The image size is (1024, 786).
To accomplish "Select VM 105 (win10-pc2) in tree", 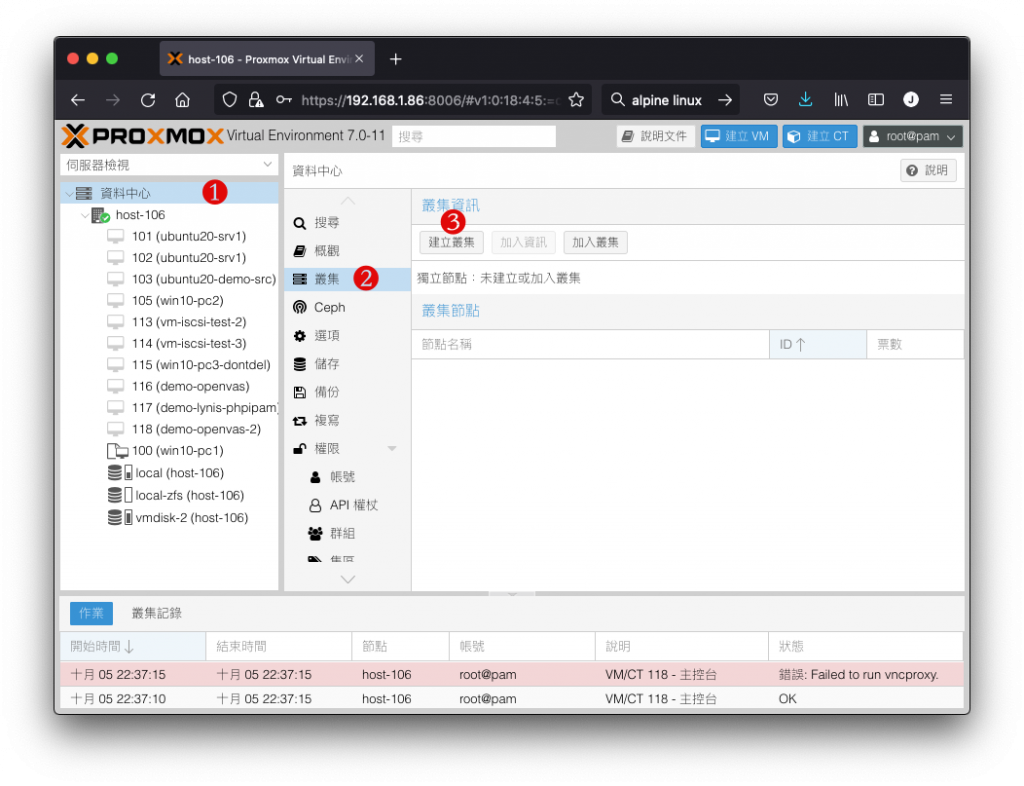I will pos(170,300).
